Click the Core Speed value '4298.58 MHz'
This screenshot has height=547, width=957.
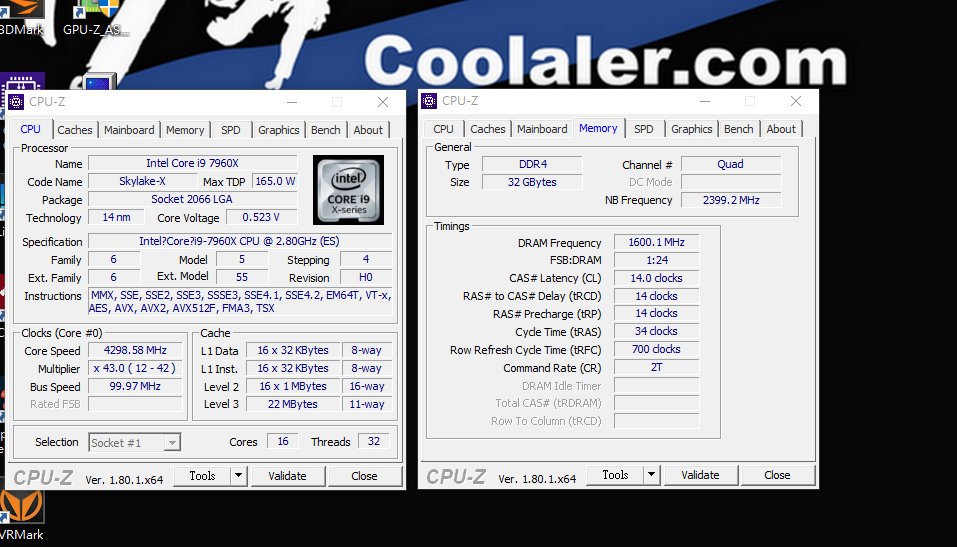pyautogui.click(x=135, y=350)
